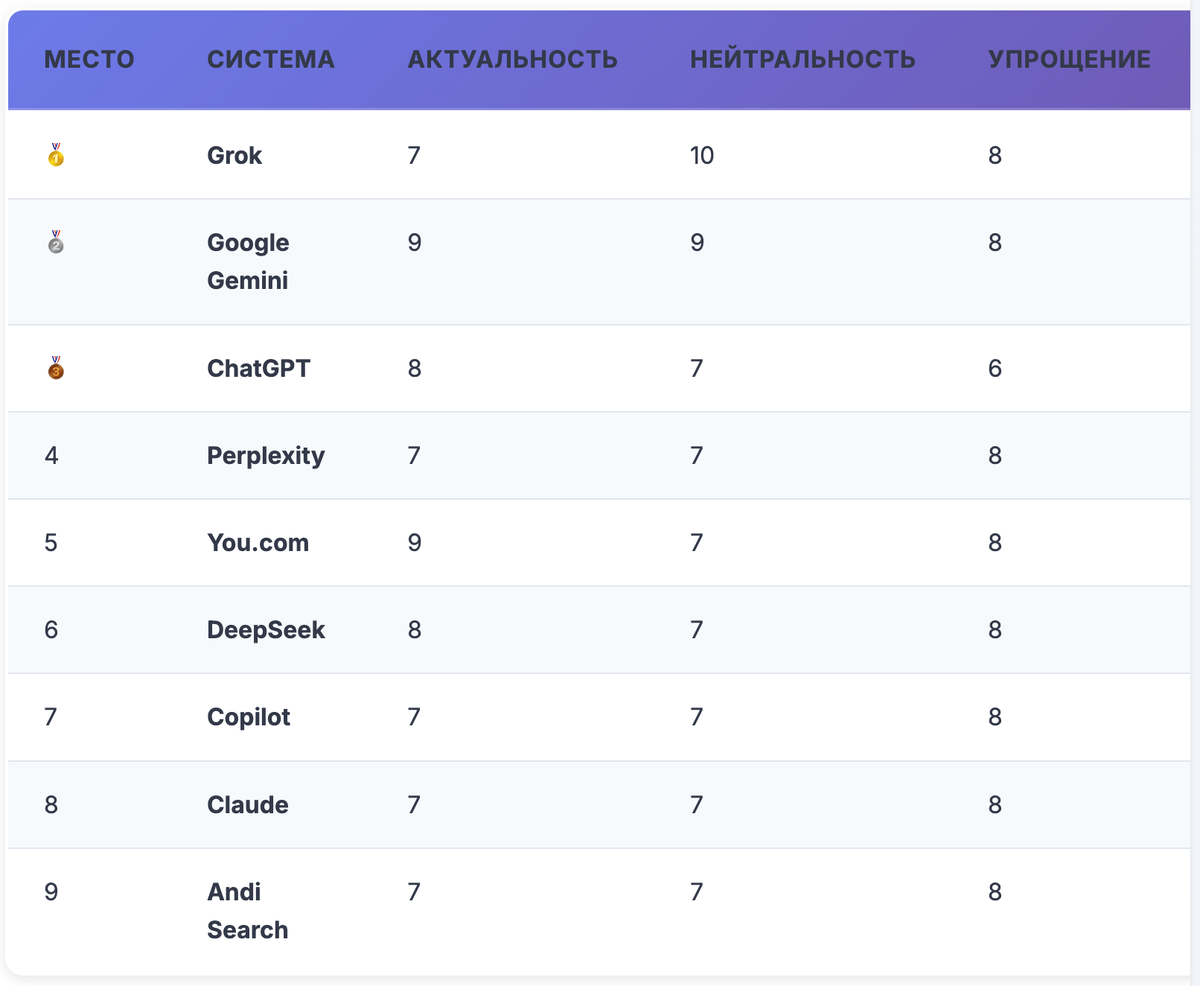Screen dimensions: 1200x986
Task: Select the Grok system name
Action: click(235, 155)
